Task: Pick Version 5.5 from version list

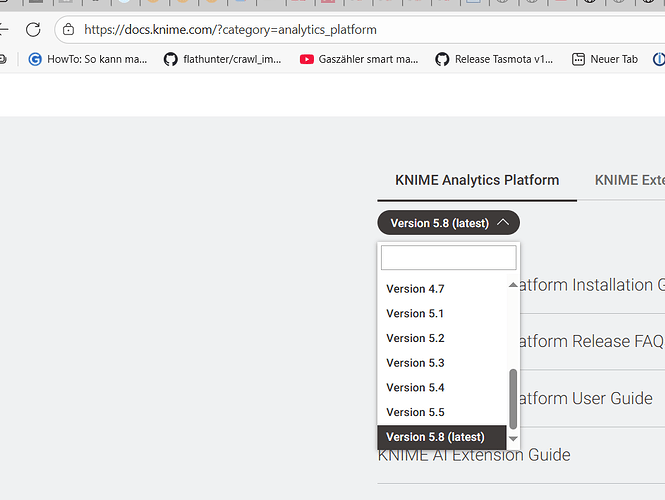Action: click(x=415, y=412)
